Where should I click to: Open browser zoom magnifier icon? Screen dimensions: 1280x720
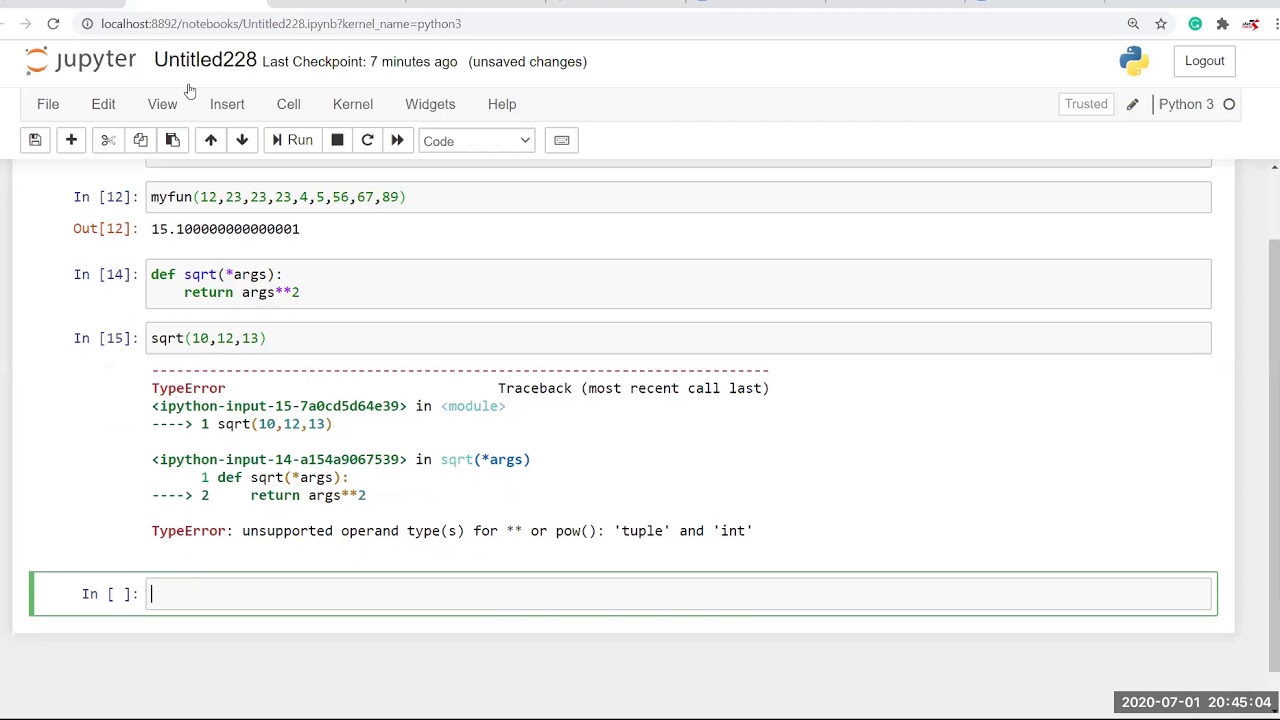click(1133, 24)
